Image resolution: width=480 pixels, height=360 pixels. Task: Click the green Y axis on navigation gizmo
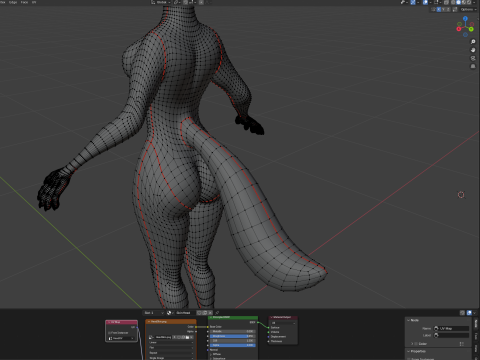click(471, 29)
